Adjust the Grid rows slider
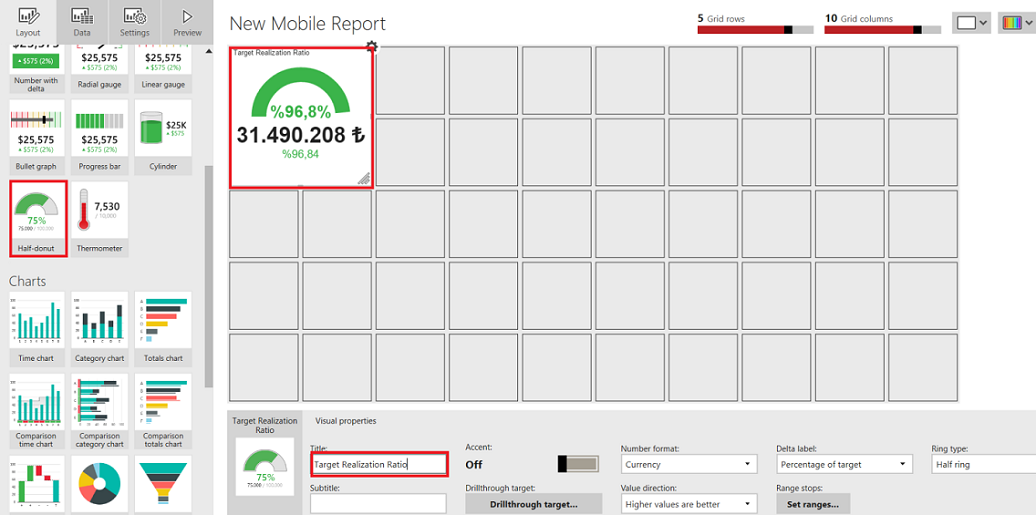 755,30
